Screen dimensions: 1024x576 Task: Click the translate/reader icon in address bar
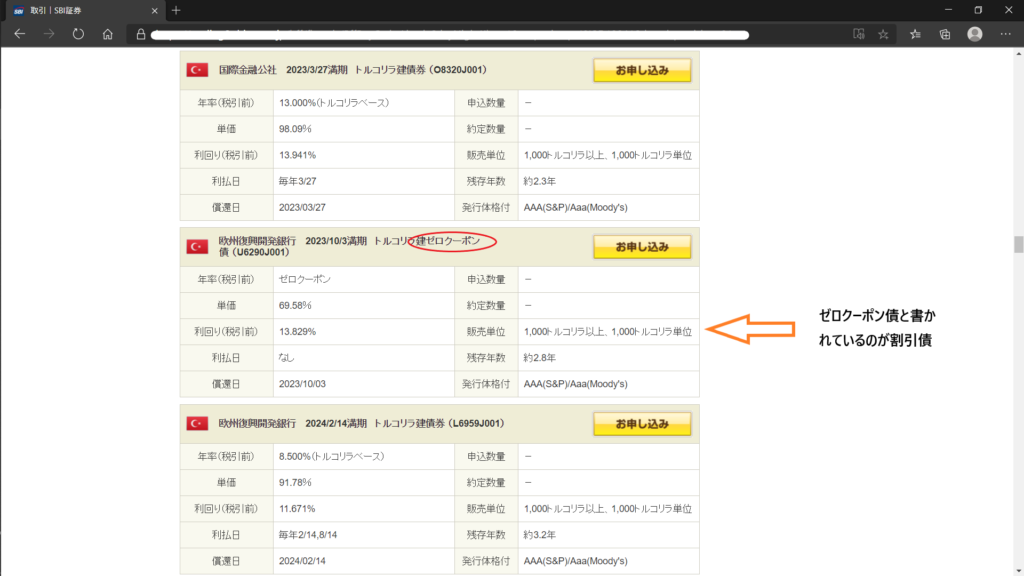pos(857,33)
